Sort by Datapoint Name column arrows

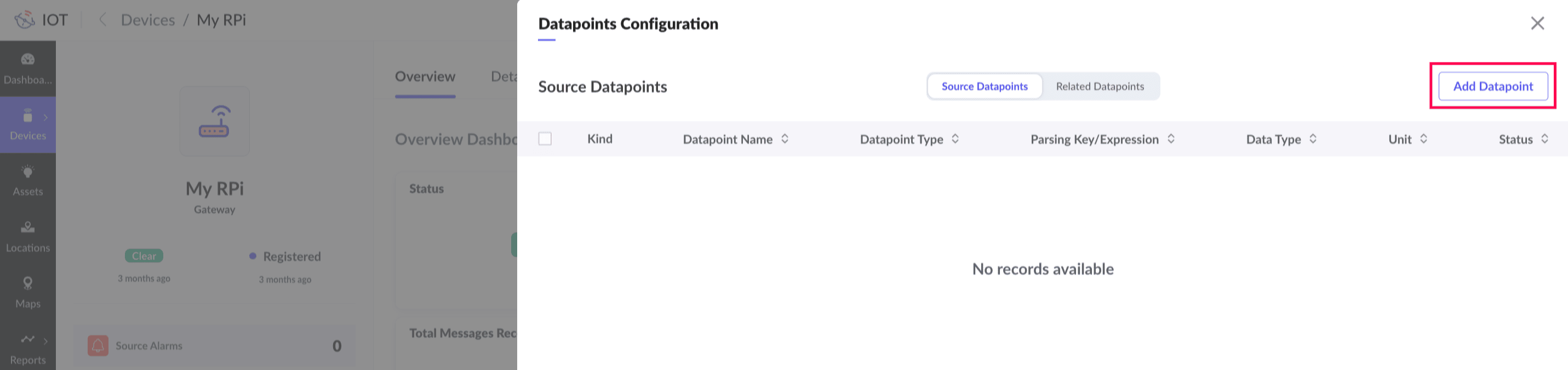point(785,139)
